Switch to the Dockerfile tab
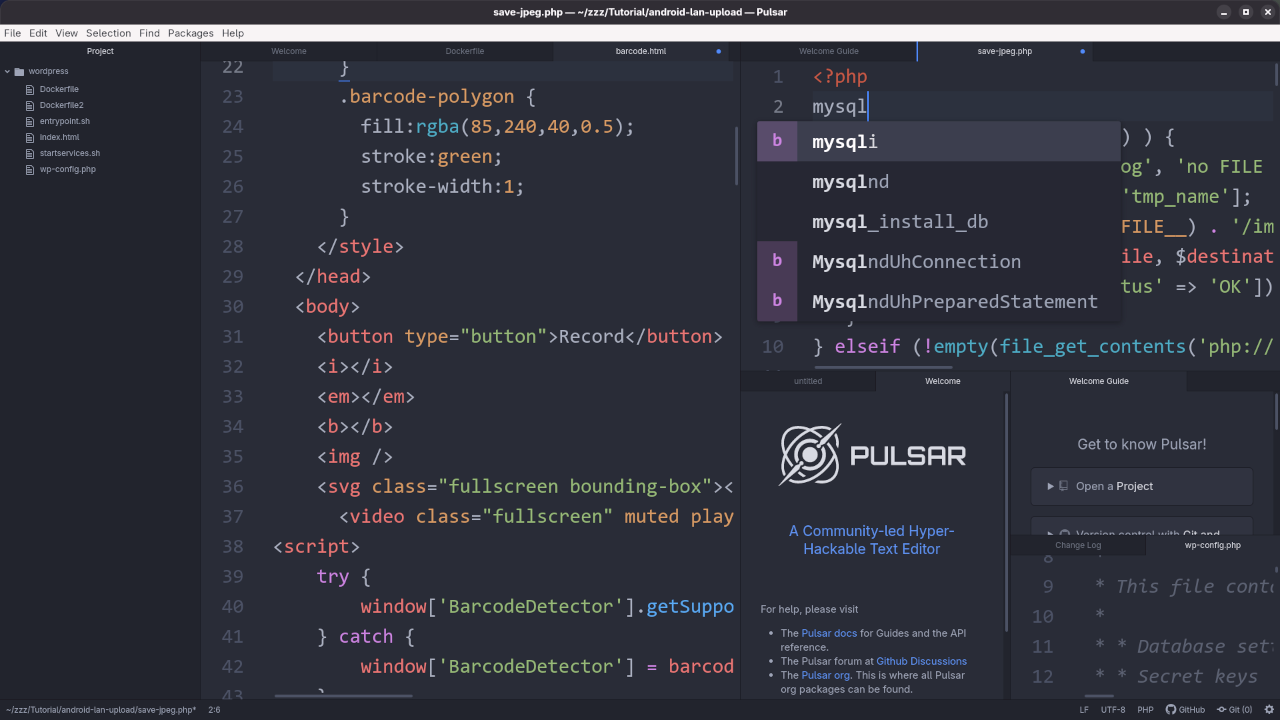Image resolution: width=1280 pixels, height=720 pixels. pos(465,51)
